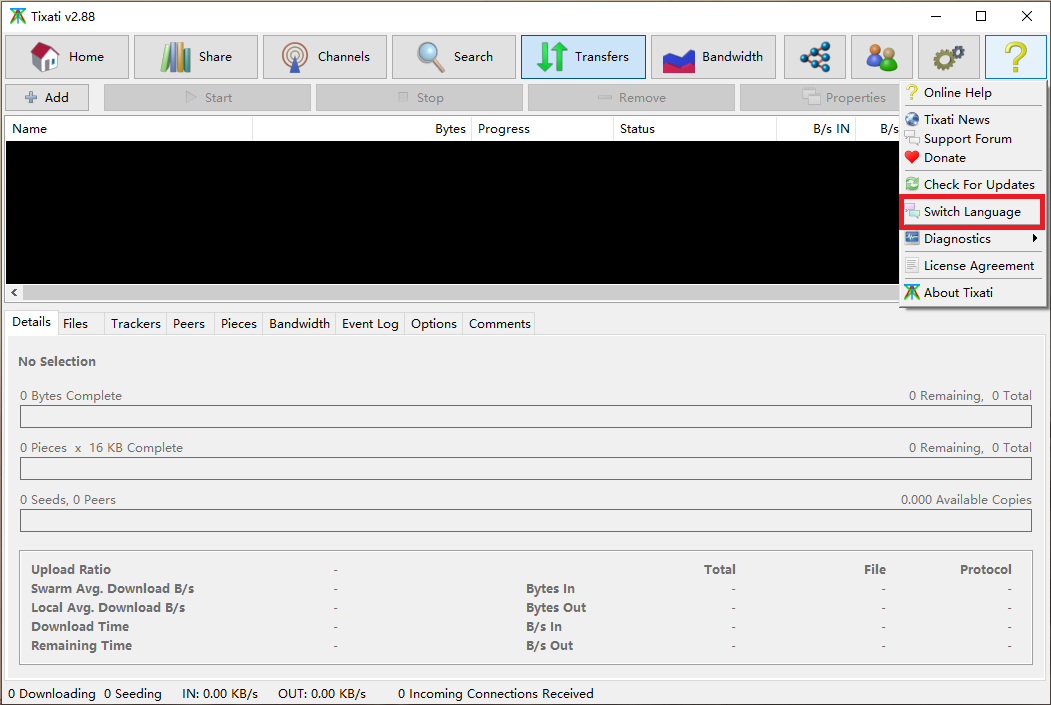Open the Share section with books icon

pos(196,57)
